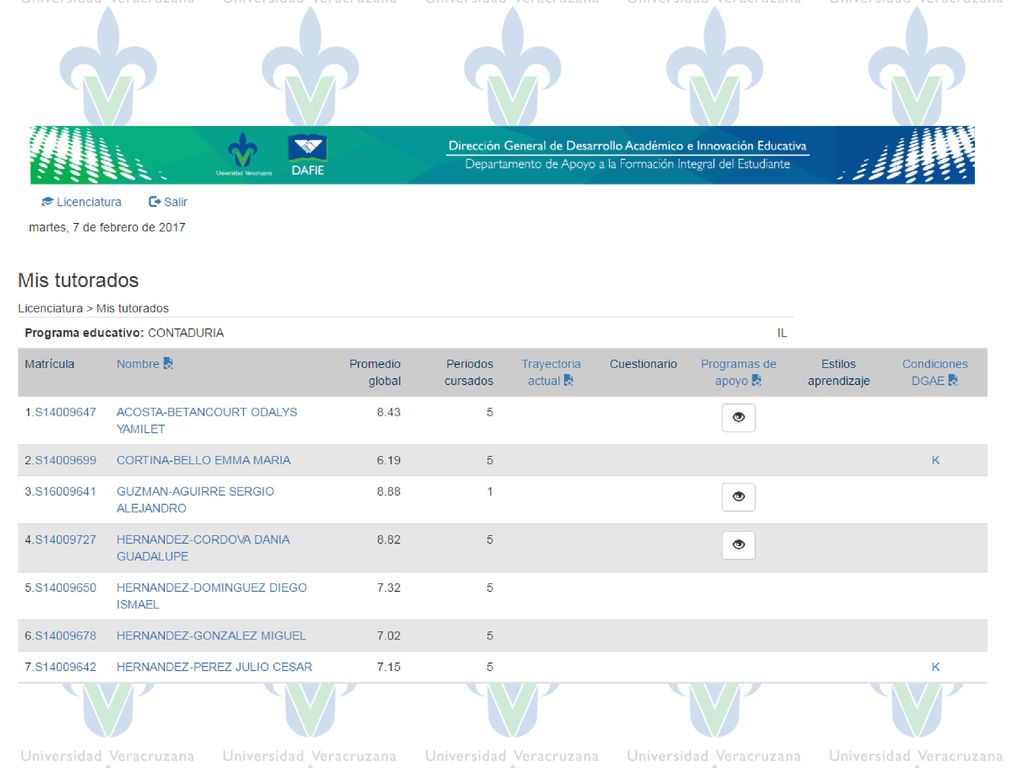The height and width of the screenshot is (768, 1024).
Task: Open the Licenciatura menu item
Action: 82,202
